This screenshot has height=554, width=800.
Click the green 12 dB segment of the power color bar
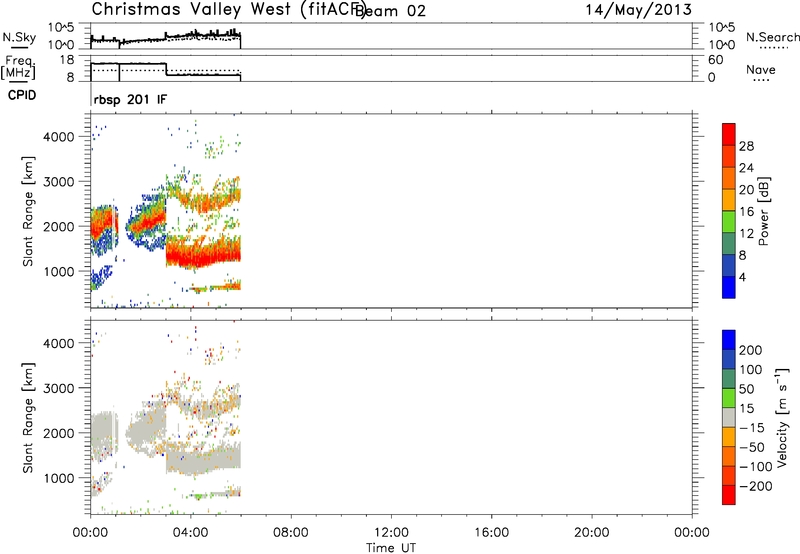(729, 221)
